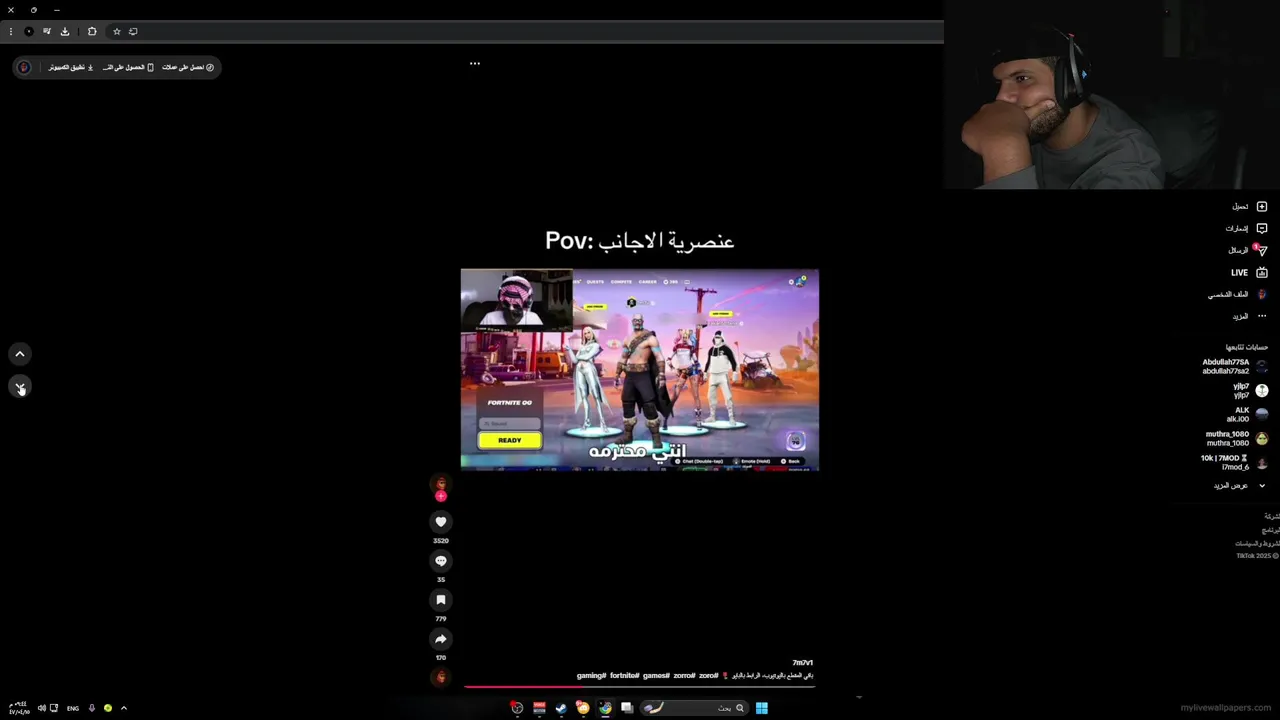The image size is (1280, 720).
Task: Click the #gaming hashtag
Action: [x=591, y=676]
